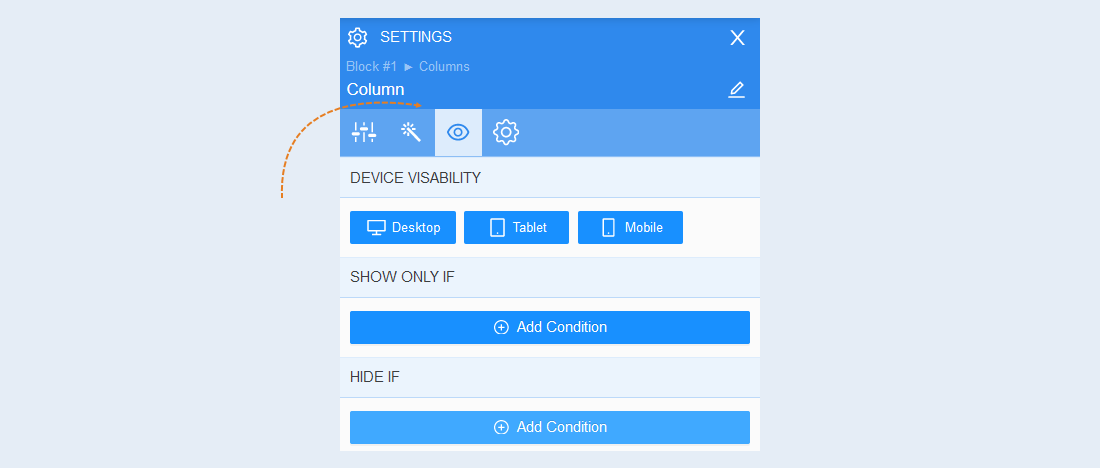
Task: Collapse the DEVICE VISABILITY section header
Action: tap(550, 178)
